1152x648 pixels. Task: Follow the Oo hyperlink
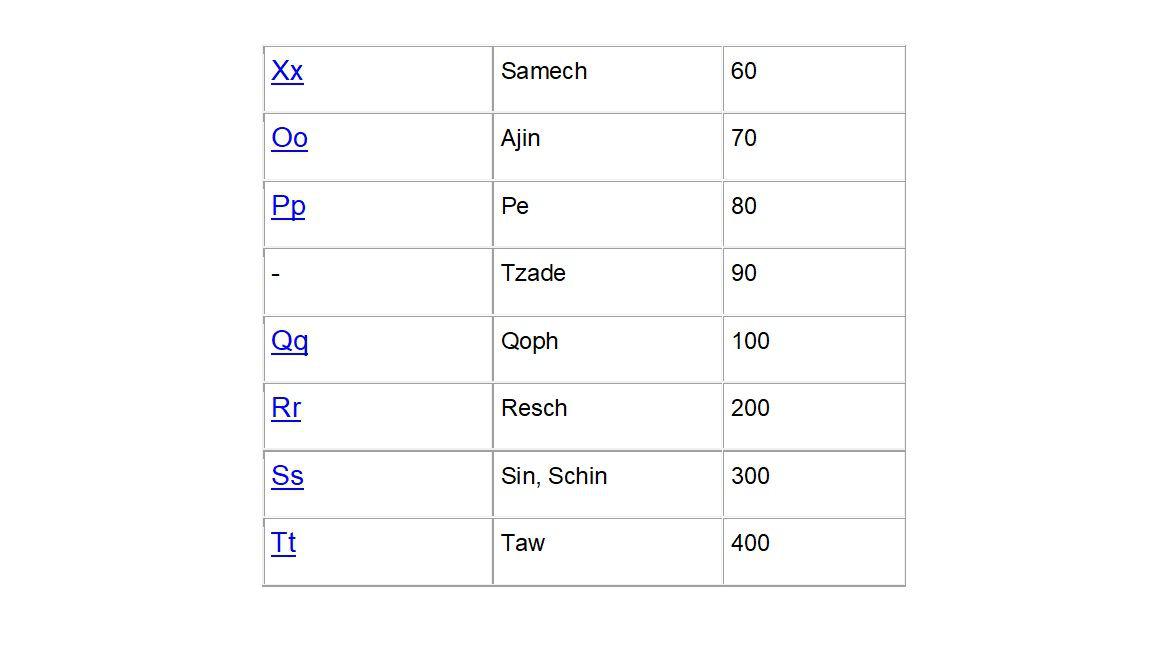coord(289,138)
